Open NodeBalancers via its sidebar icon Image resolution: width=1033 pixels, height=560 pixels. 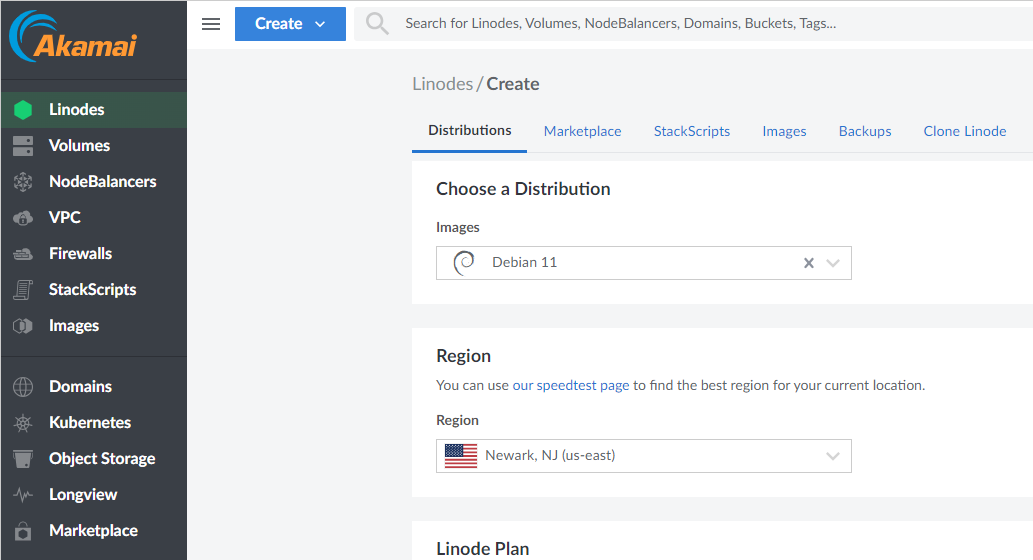(x=22, y=182)
